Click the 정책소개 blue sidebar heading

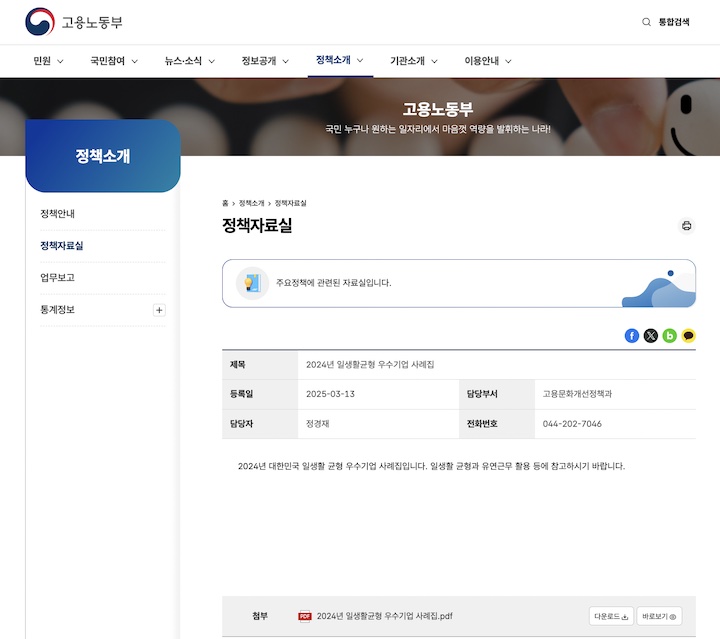pyautogui.click(x=103, y=156)
